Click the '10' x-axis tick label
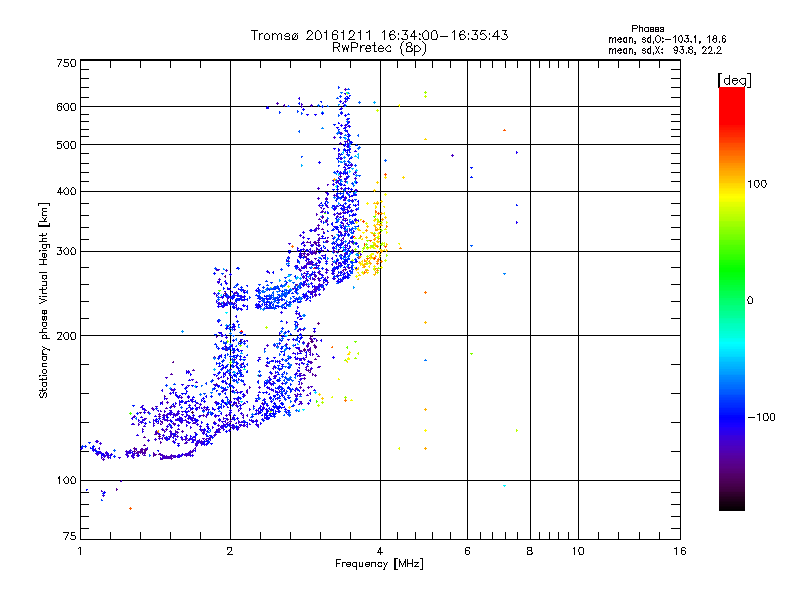This screenshot has height=600, width=800. pyautogui.click(x=578, y=551)
